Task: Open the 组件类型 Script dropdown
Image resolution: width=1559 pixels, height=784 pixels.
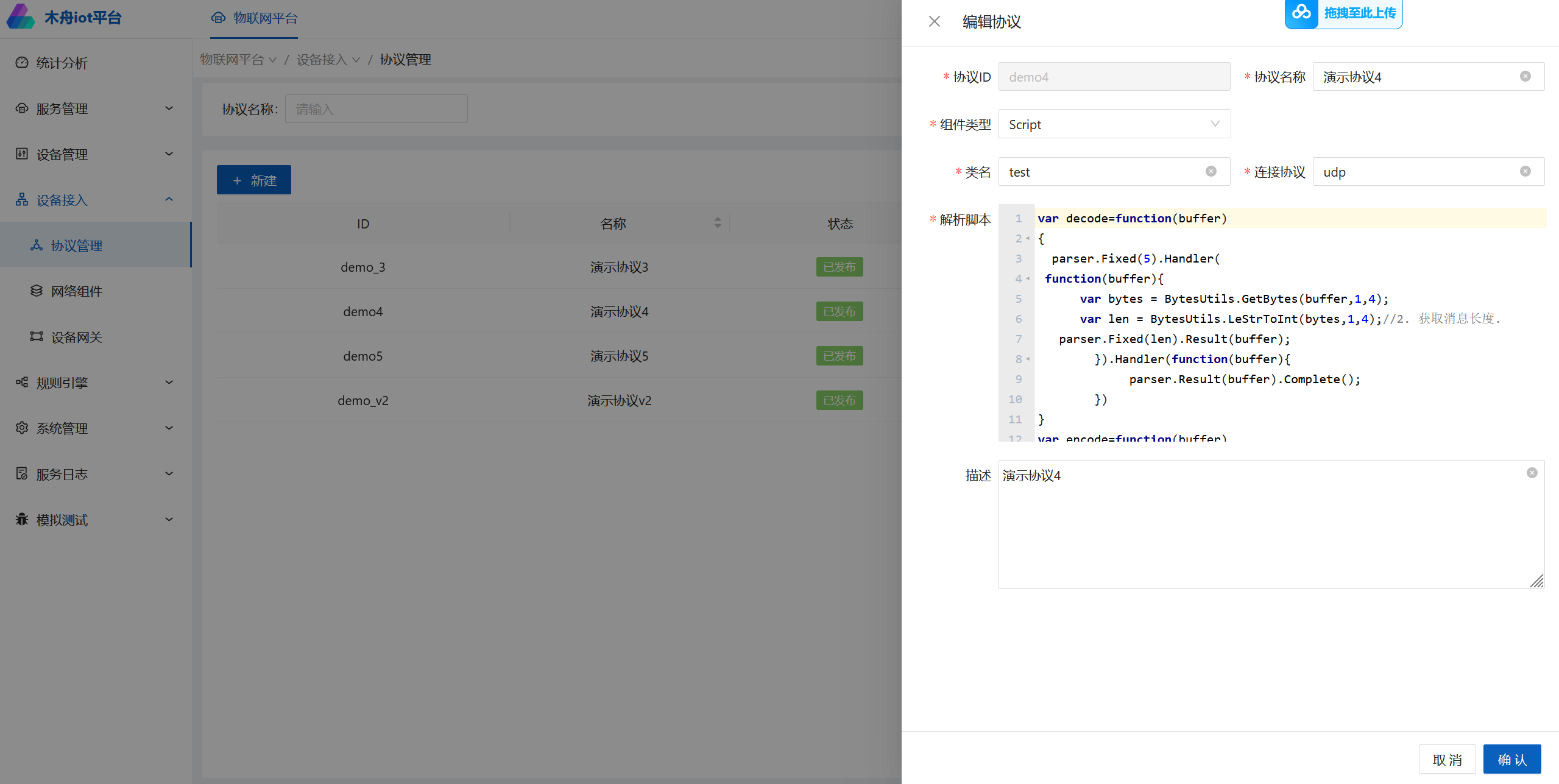Action: 1114,124
